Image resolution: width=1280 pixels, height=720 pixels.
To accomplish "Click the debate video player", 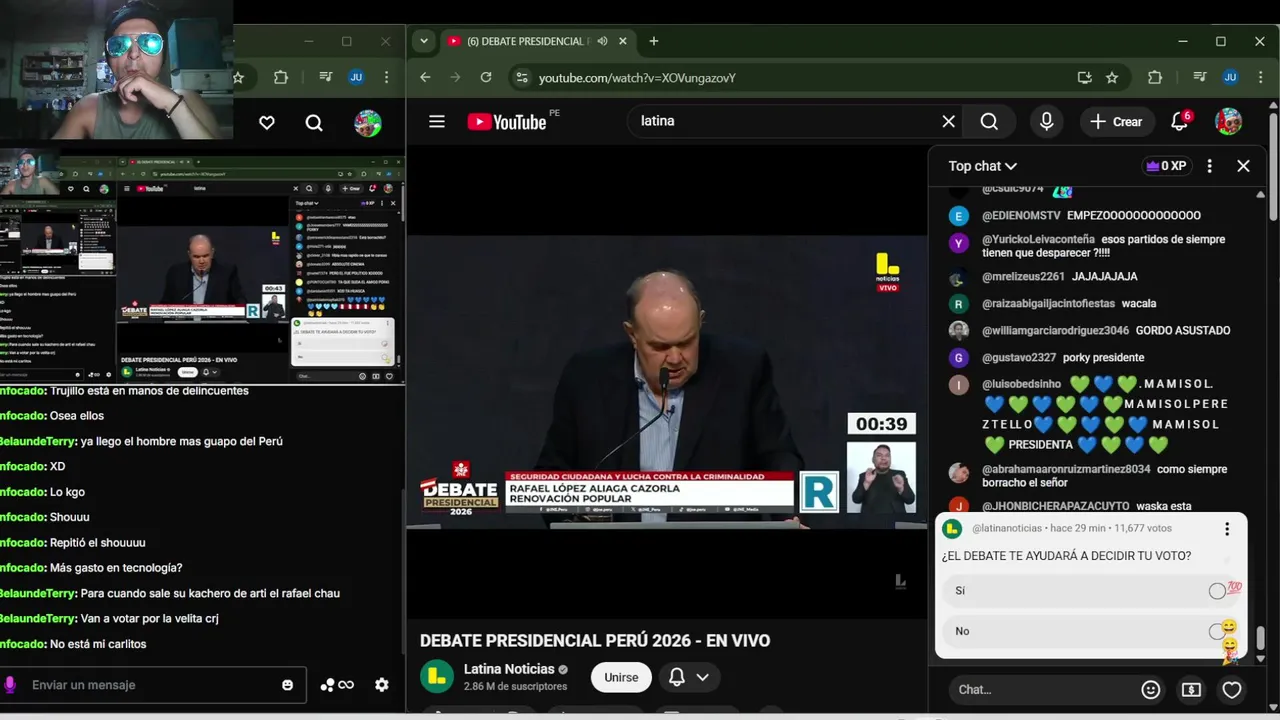I will pos(667,381).
